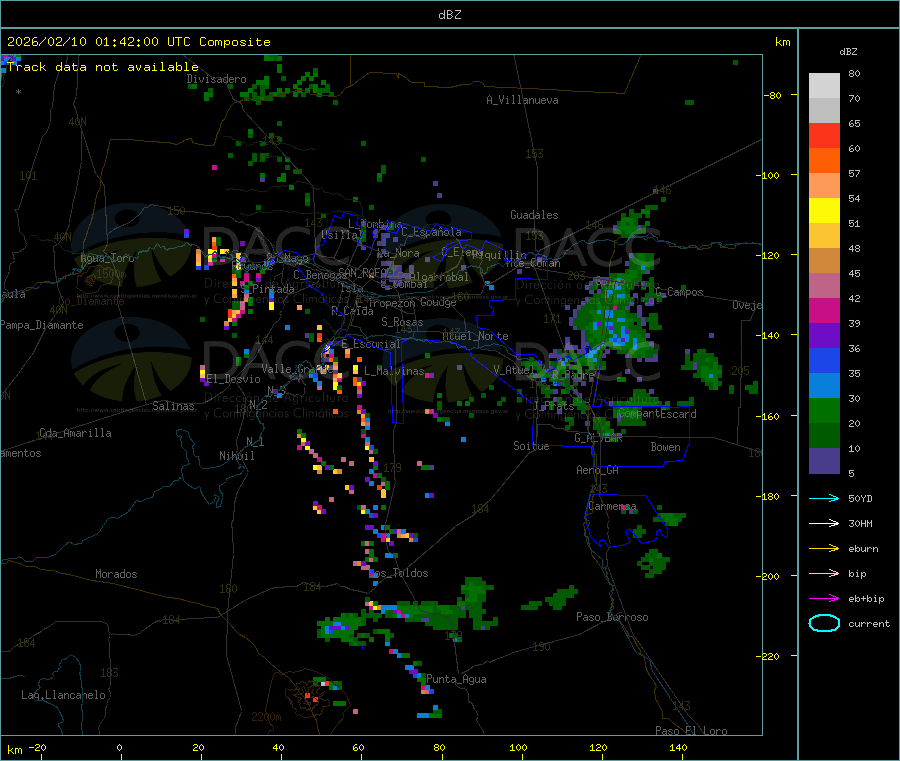Click the 'S_Rosas' map label
The width and height of the screenshot is (900, 761).
402,322
